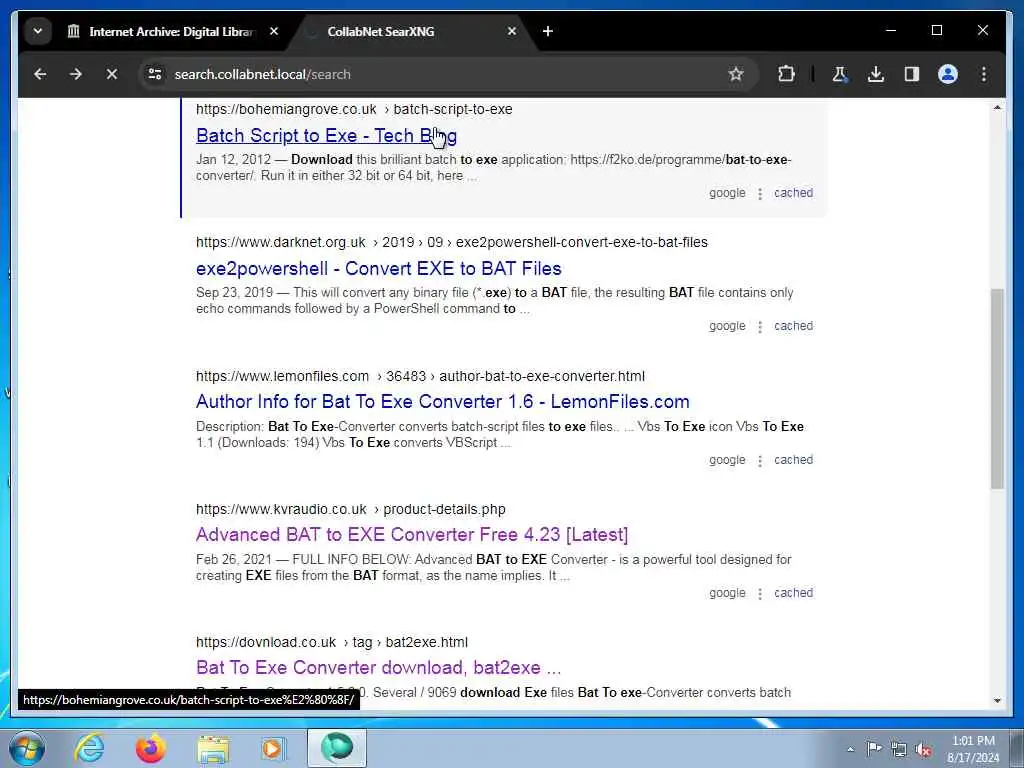Click google engine label for bohemiangrove result
The height and width of the screenshot is (768, 1024).
pos(728,193)
